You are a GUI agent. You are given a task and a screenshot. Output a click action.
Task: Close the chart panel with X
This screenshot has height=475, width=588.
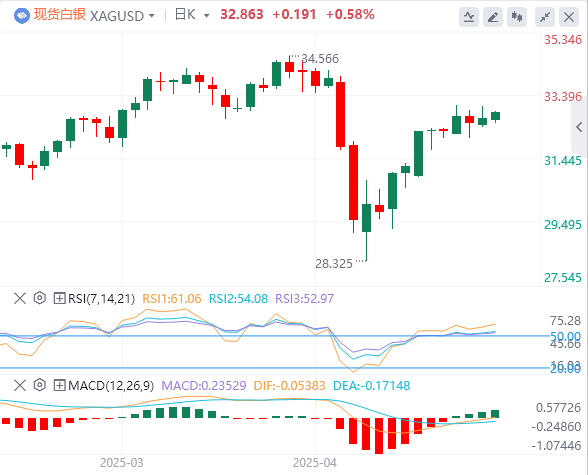[569, 17]
